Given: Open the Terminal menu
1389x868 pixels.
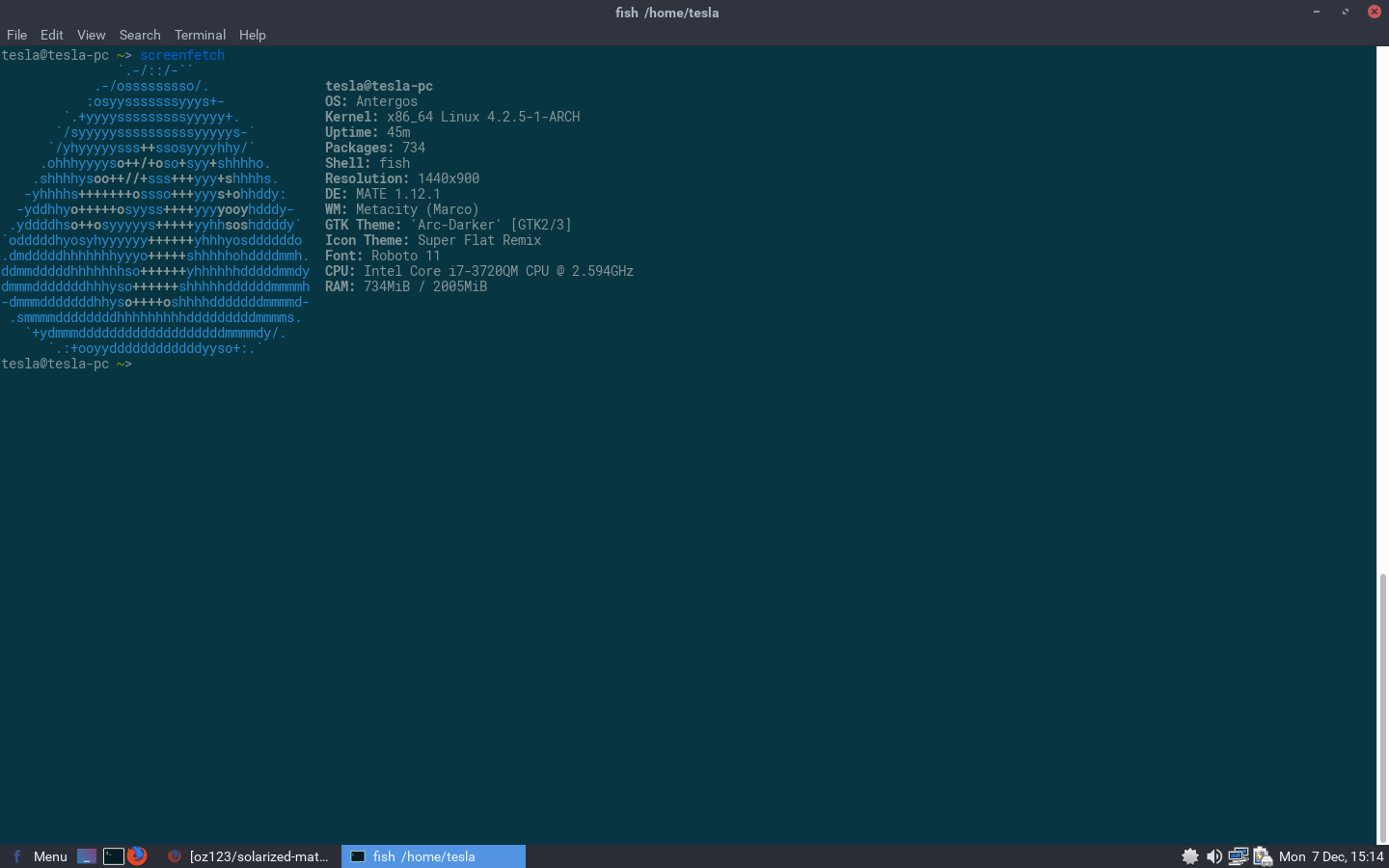Looking at the screenshot, I should 200,35.
